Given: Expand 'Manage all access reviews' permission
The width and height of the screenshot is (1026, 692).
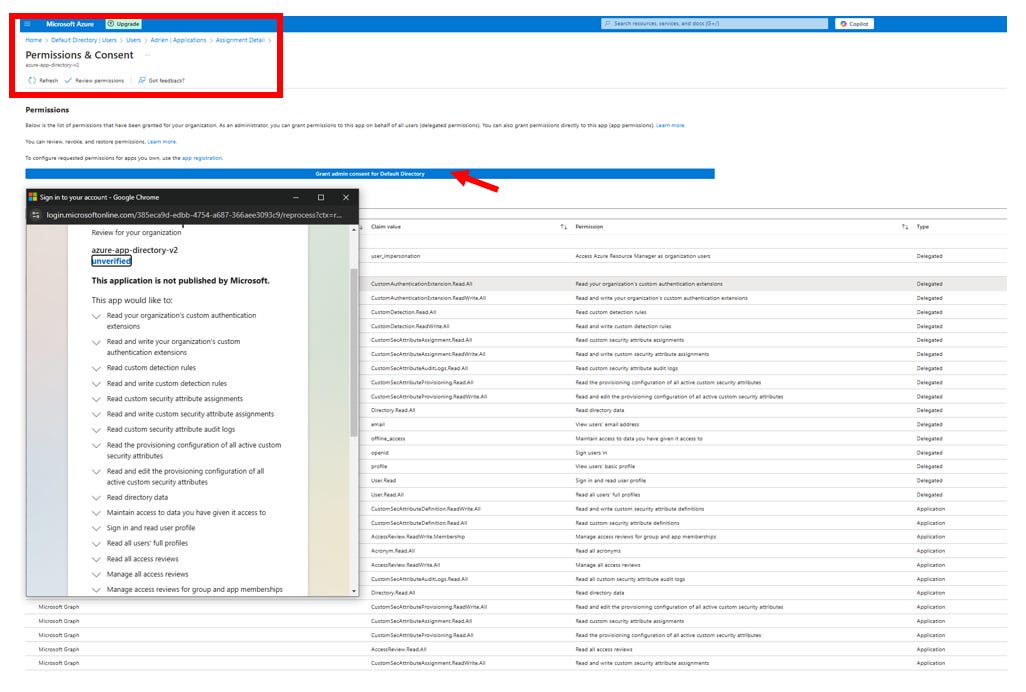Looking at the screenshot, I should (x=96, y=574).
